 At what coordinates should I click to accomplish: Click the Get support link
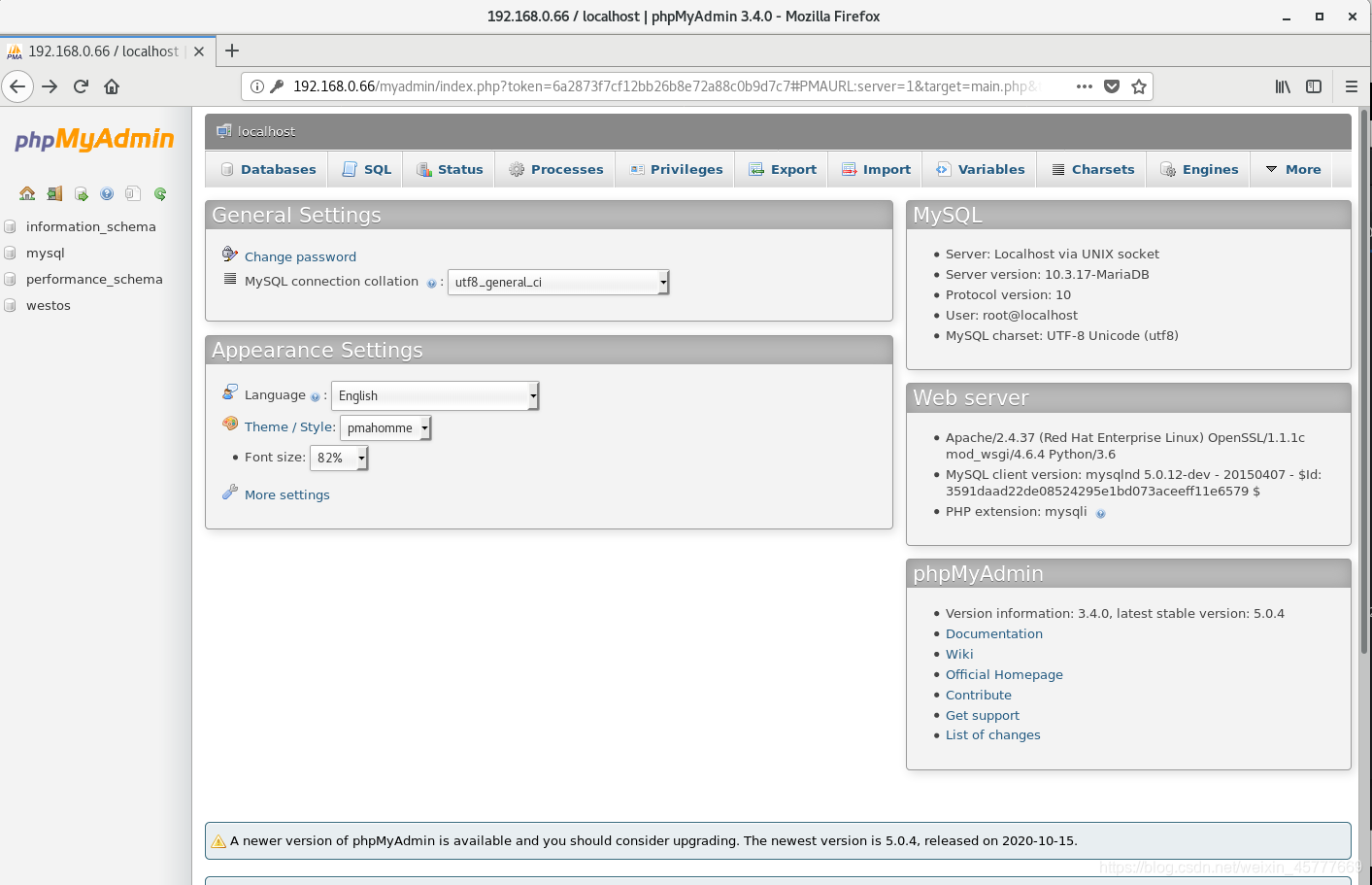983,715
